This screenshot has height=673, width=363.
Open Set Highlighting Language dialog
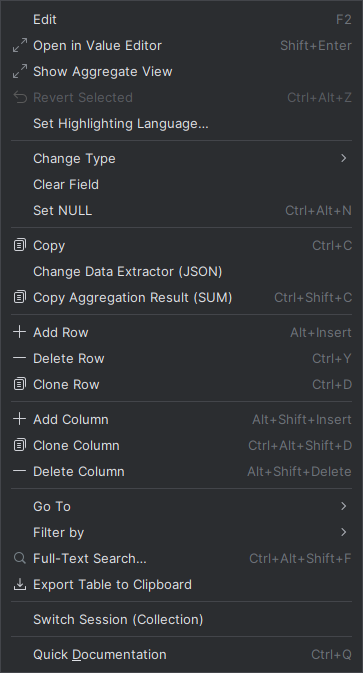coord(182,124)
